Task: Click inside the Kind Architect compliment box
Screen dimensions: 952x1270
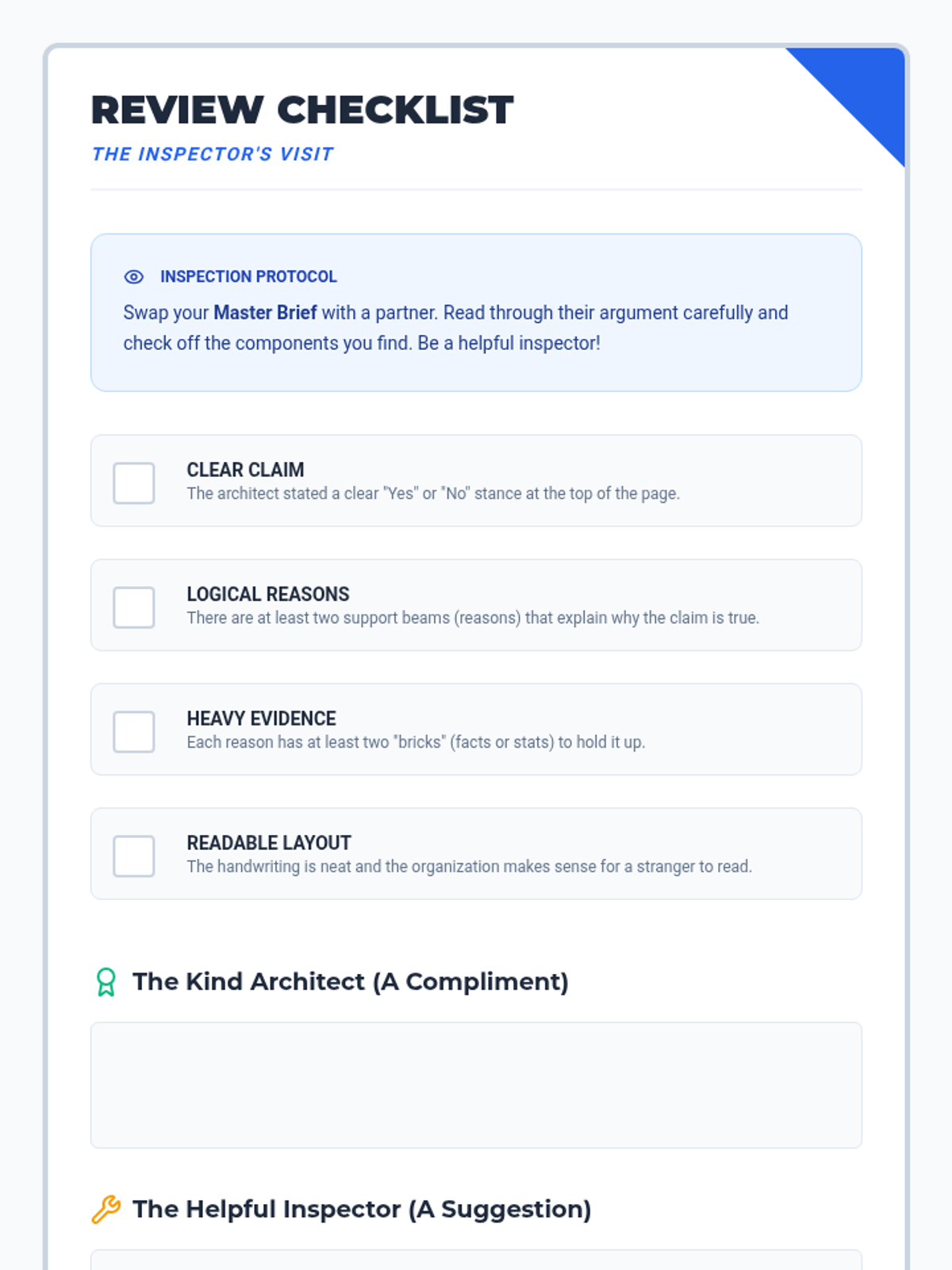Action: 476,1084
